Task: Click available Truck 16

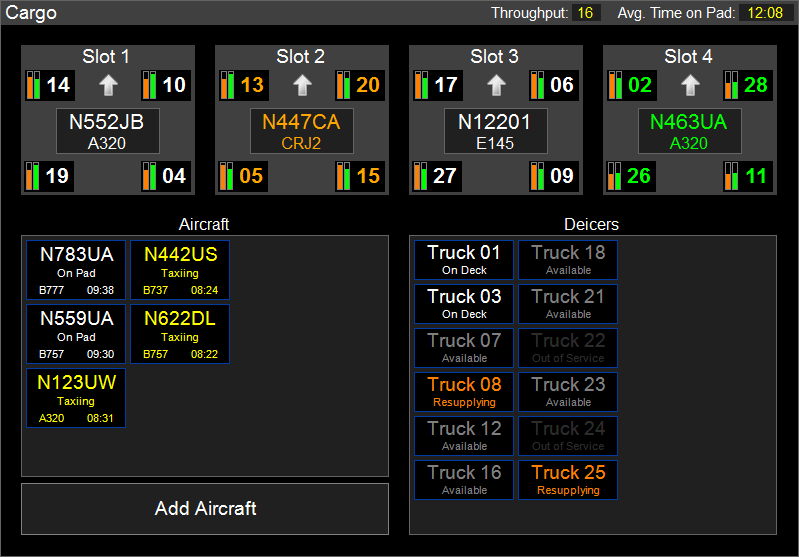Action: click(464, 480)
